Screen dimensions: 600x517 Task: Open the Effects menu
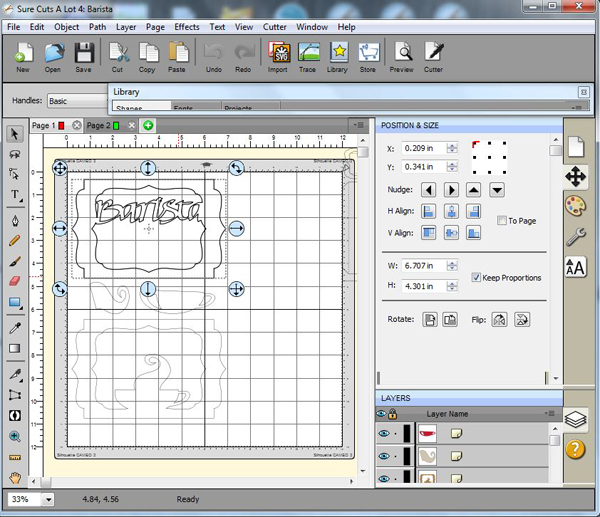tap(186, 27)
